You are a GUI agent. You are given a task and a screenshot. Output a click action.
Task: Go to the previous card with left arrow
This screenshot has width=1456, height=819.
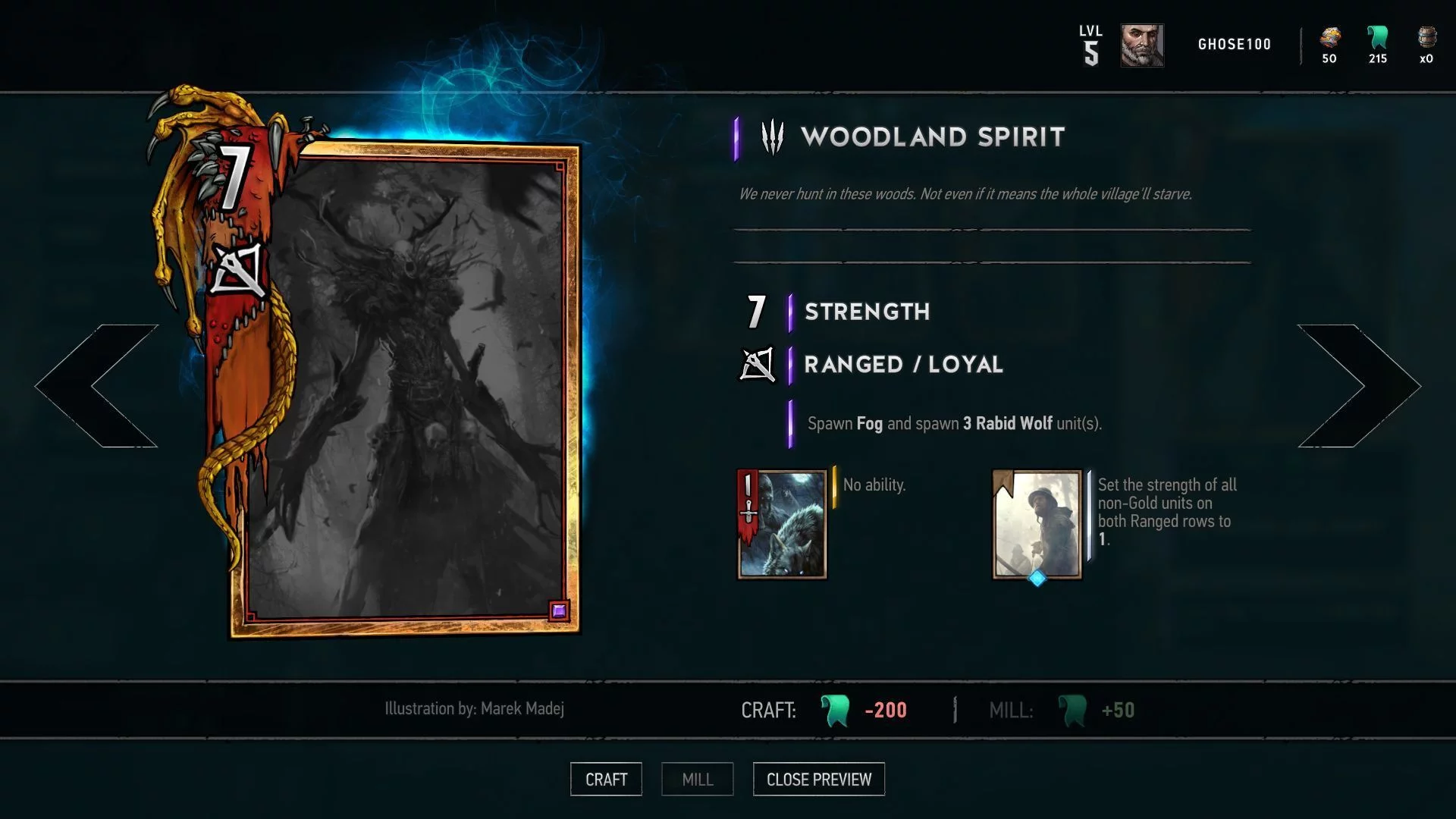point(96,386)
